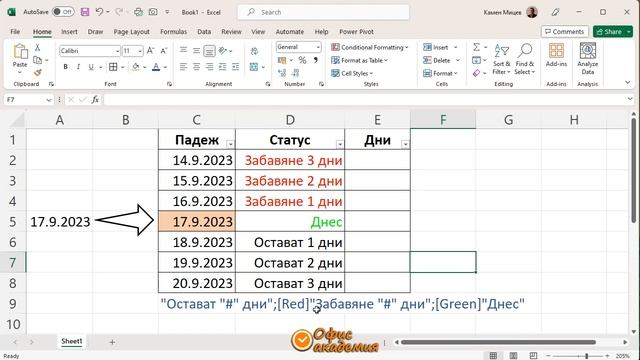Click the Save icon in title bar
This screenshot has height=360, width=640.
85,12
